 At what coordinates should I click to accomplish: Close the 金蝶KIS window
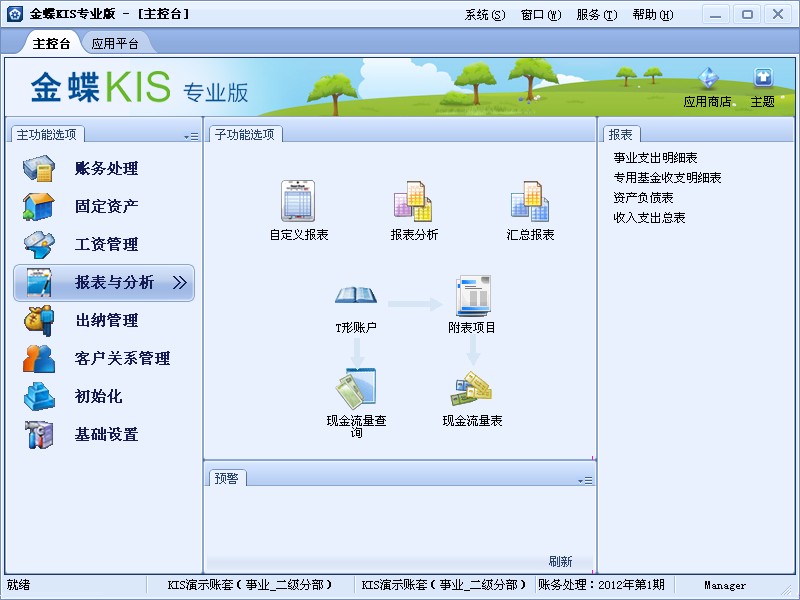tap(778, 14)
